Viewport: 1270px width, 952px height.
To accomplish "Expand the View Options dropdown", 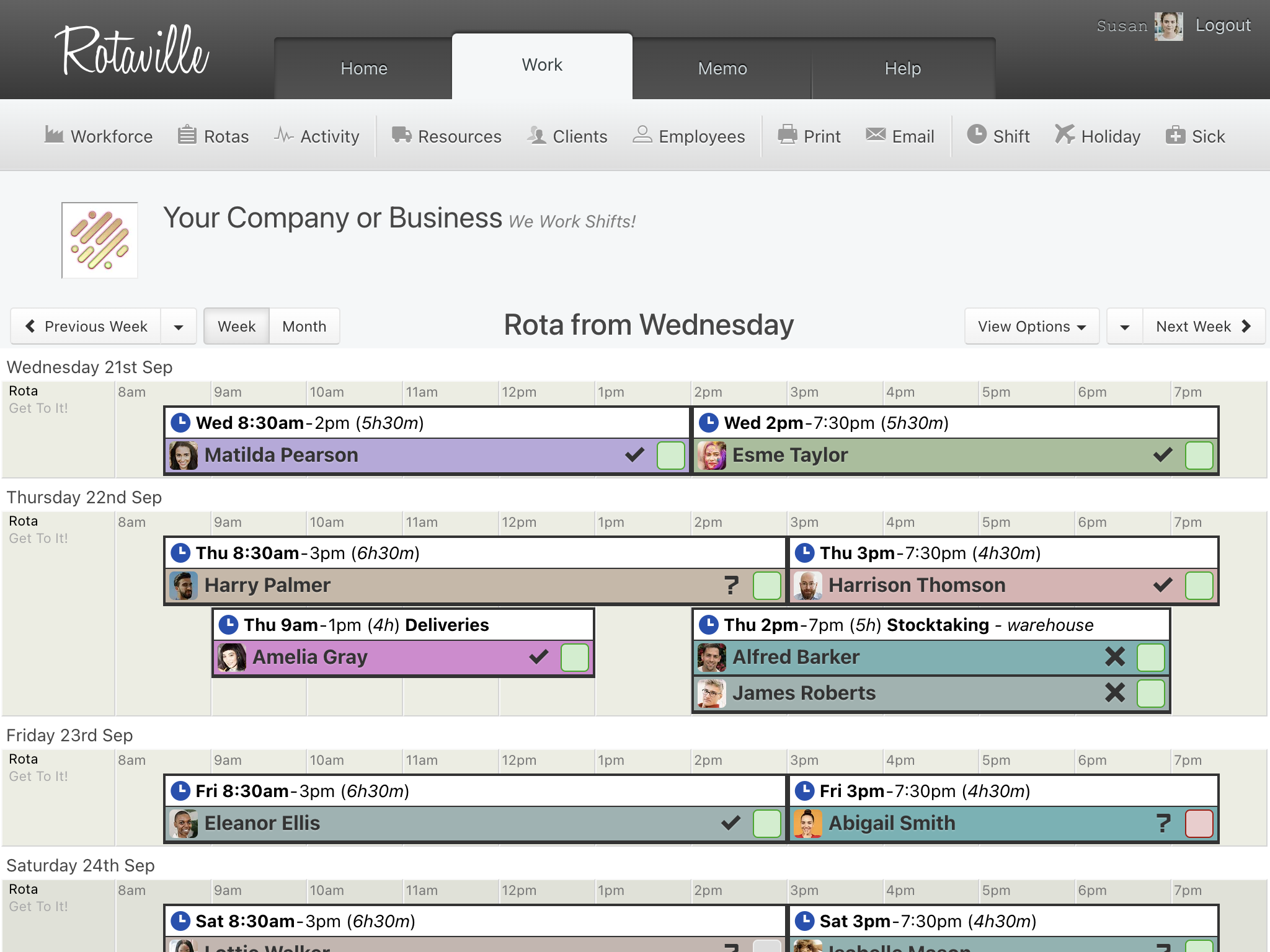I will [1031, 327].
